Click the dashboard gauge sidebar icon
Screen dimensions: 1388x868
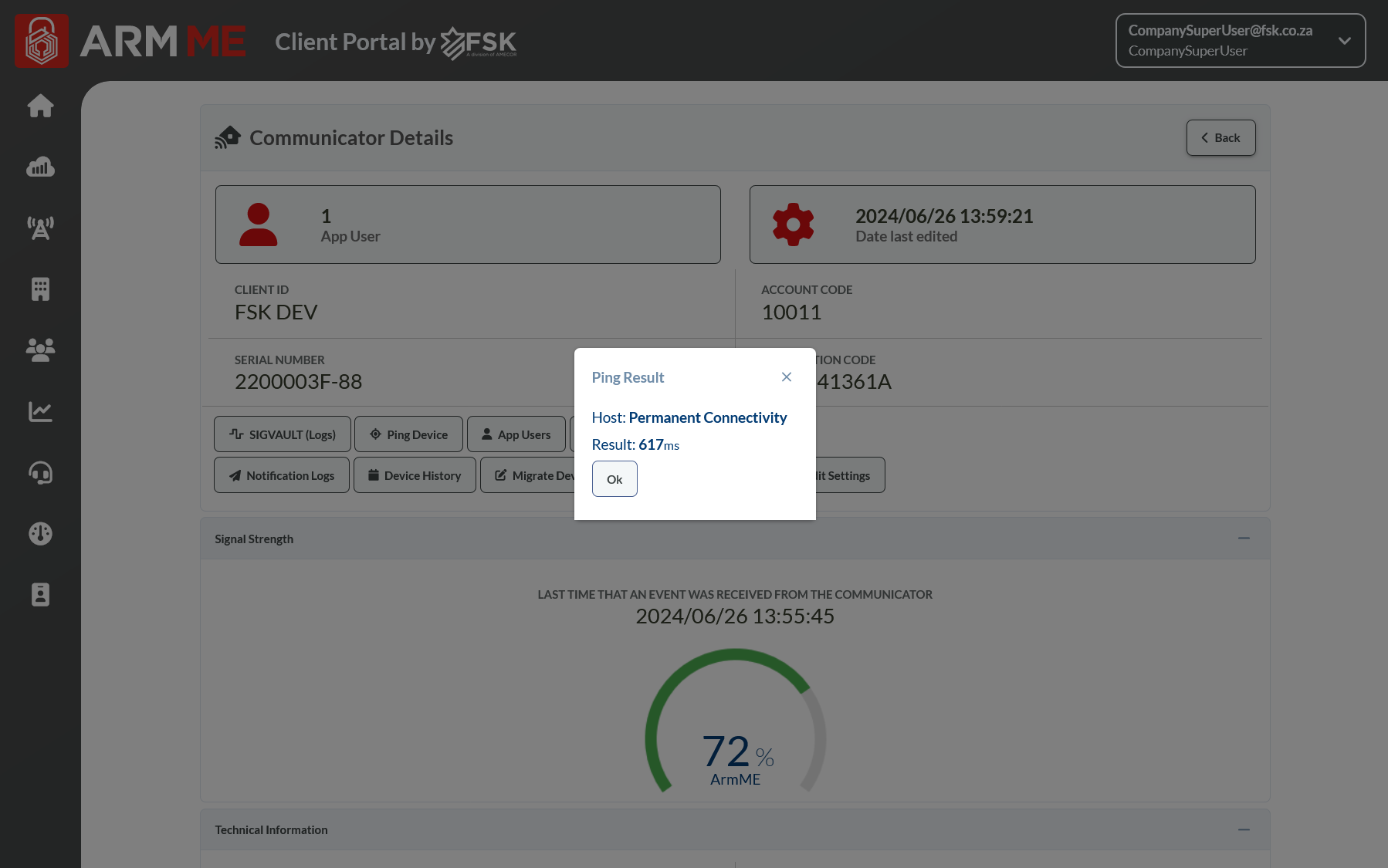(x=40, y=533)
